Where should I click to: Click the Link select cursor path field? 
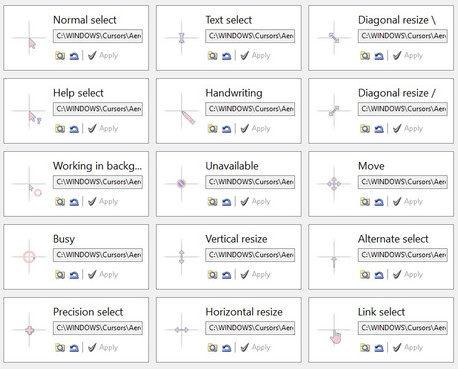403,328
